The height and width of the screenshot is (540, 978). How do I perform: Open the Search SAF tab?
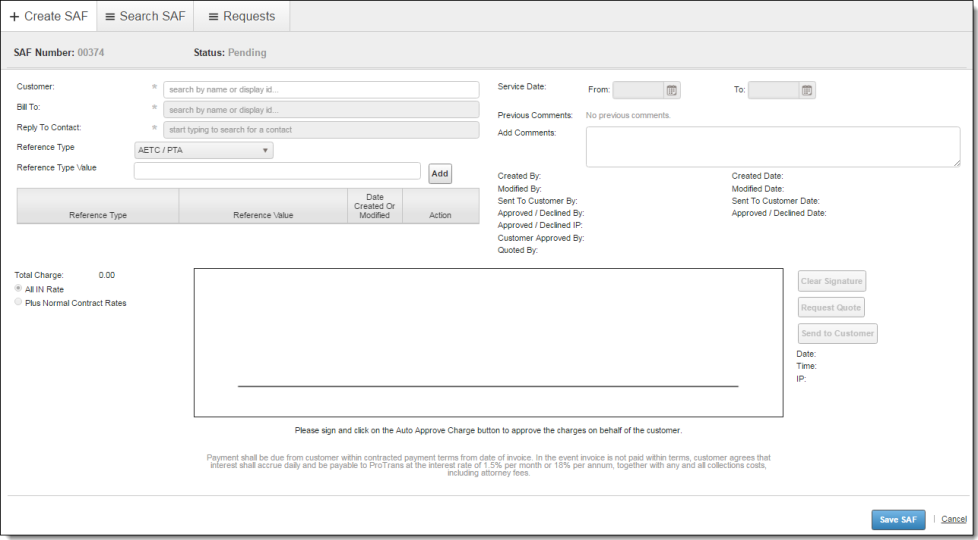click(x=145, y=16)
